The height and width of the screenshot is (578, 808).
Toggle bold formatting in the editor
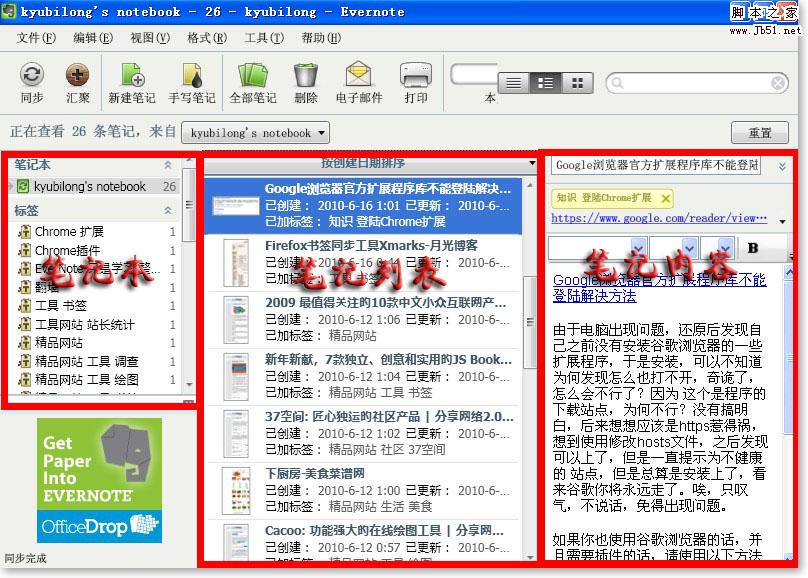coord(753,248)
